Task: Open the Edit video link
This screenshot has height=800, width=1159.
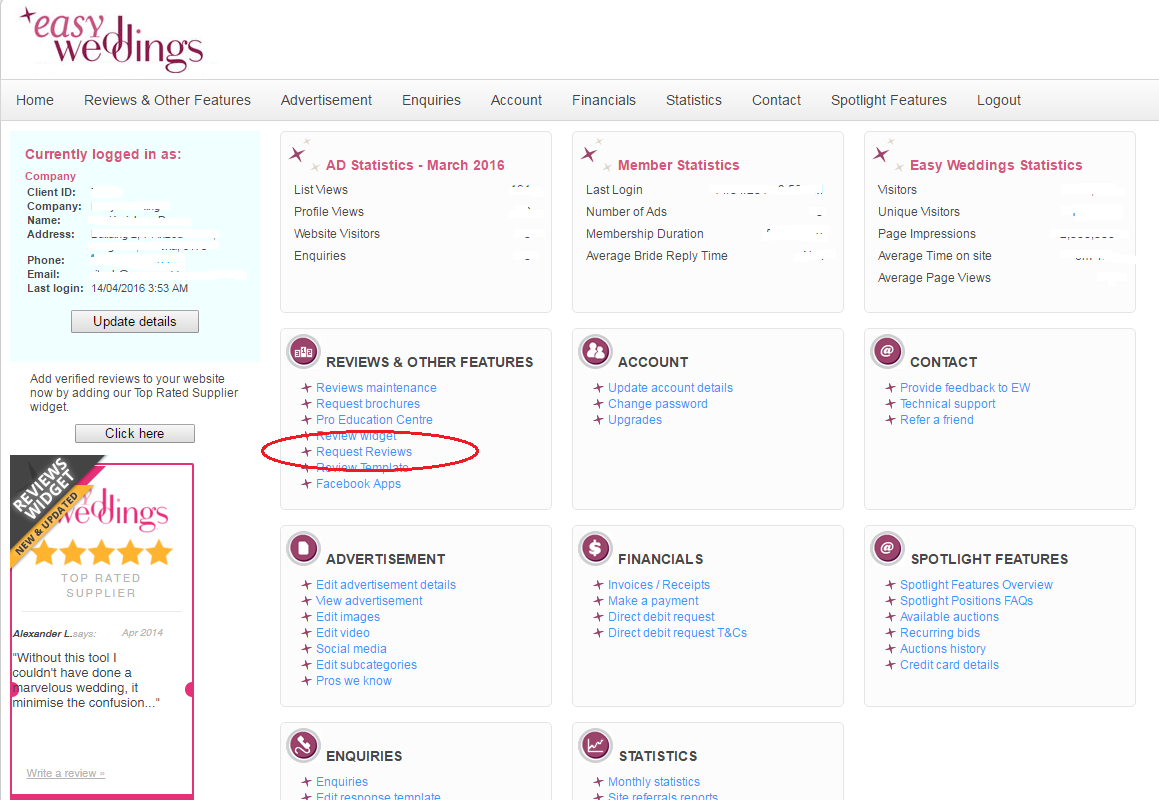Action: click(342, 633)
